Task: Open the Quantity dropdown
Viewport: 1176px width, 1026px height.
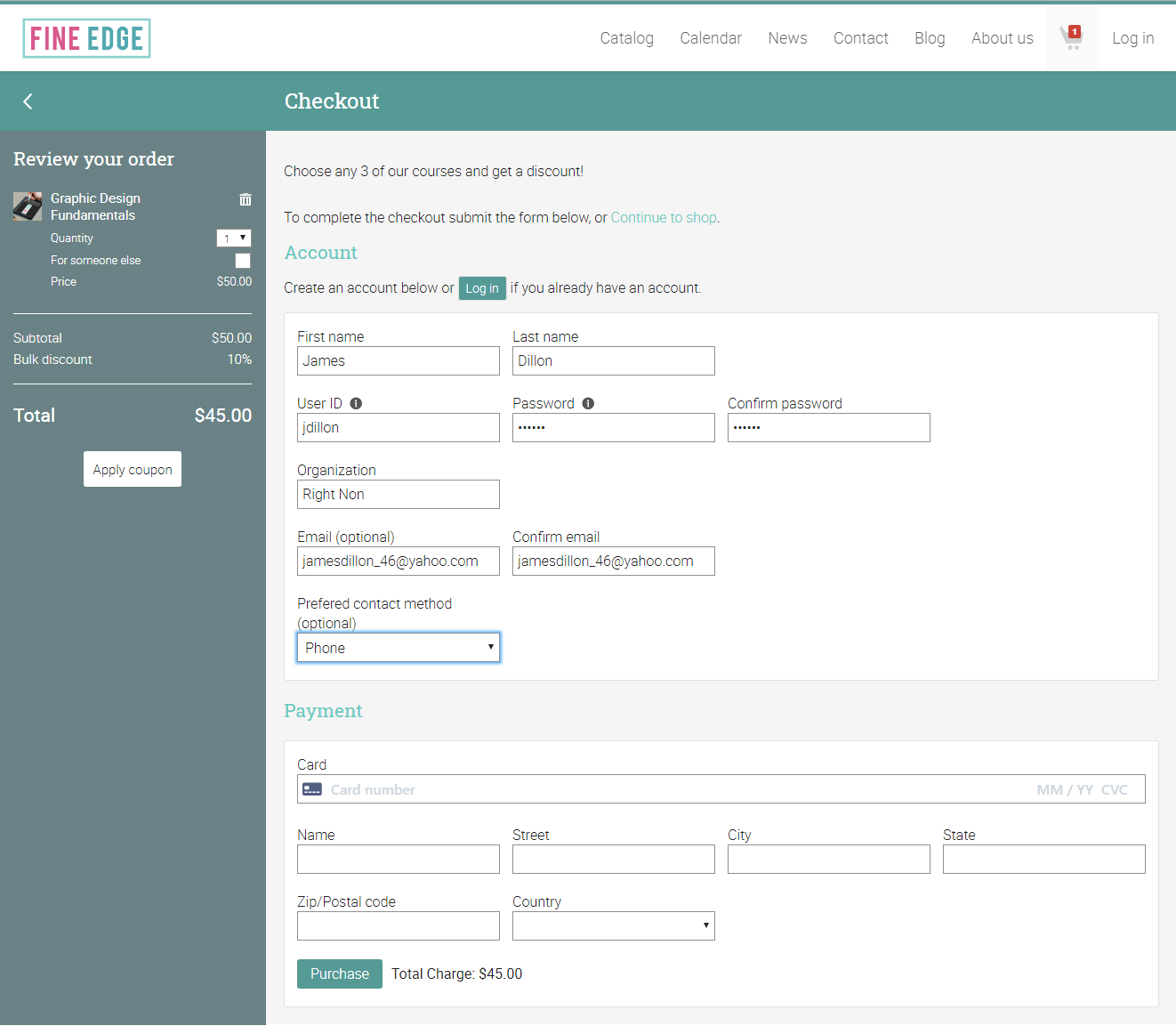Action: click(234, 238)
